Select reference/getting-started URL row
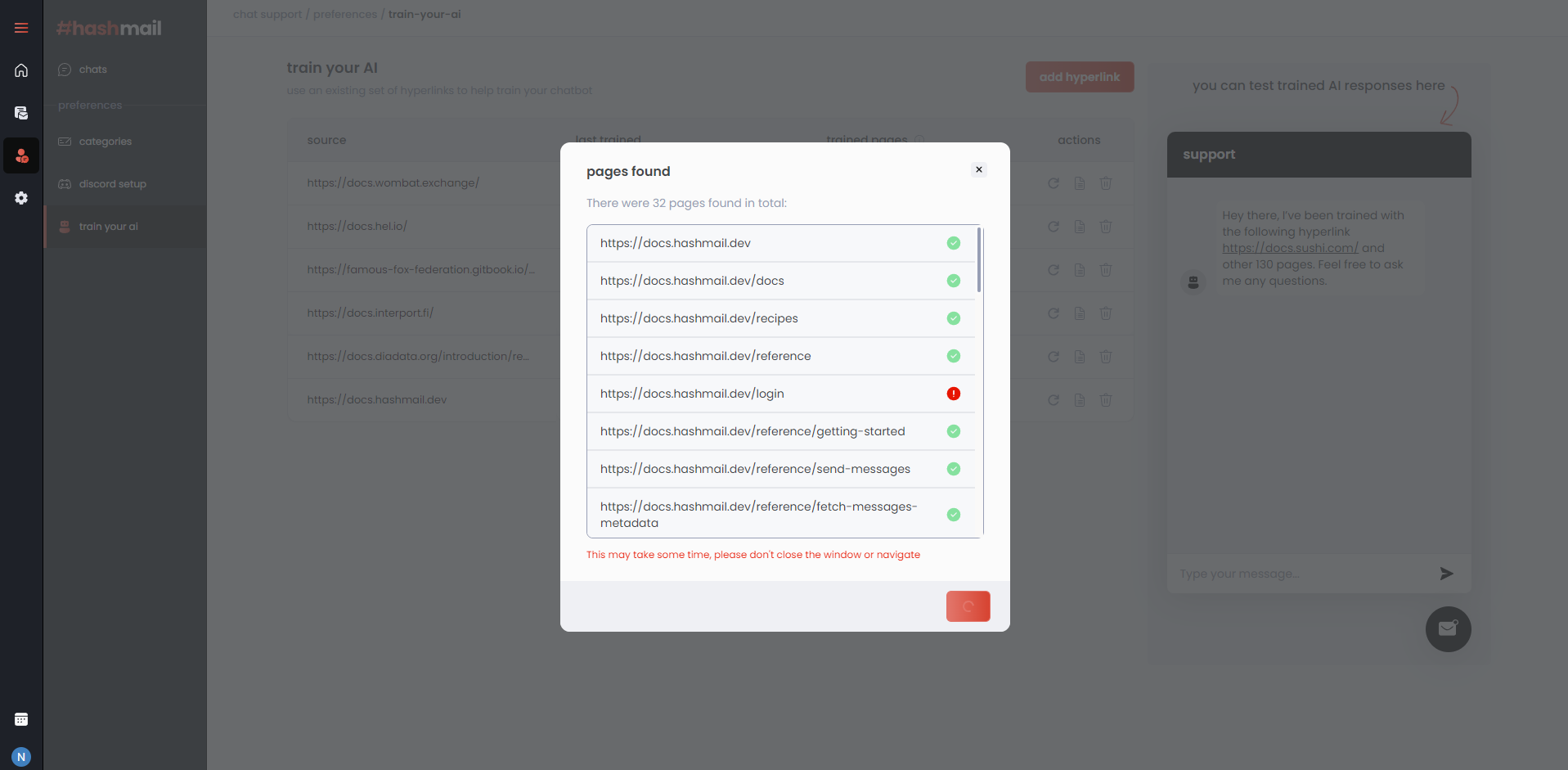The width and height of the screenshot is (1568, 770). pyautogui.click(x=781, y=431)
